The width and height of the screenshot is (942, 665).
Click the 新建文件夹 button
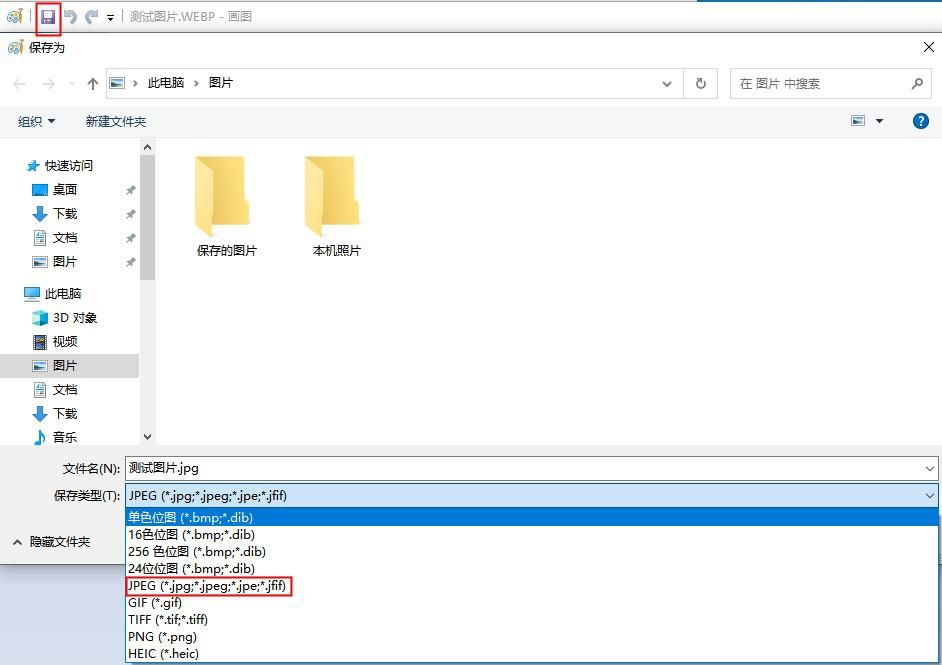coord(116,120)
